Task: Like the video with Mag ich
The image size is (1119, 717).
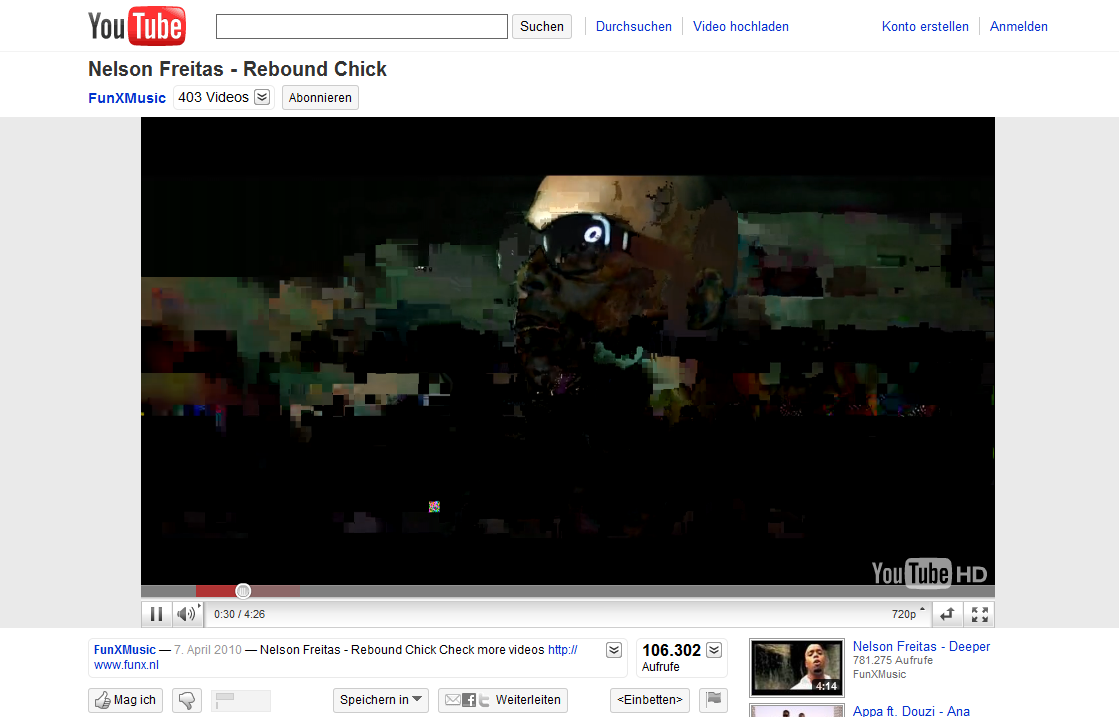Action: click(x=126, y=700)
